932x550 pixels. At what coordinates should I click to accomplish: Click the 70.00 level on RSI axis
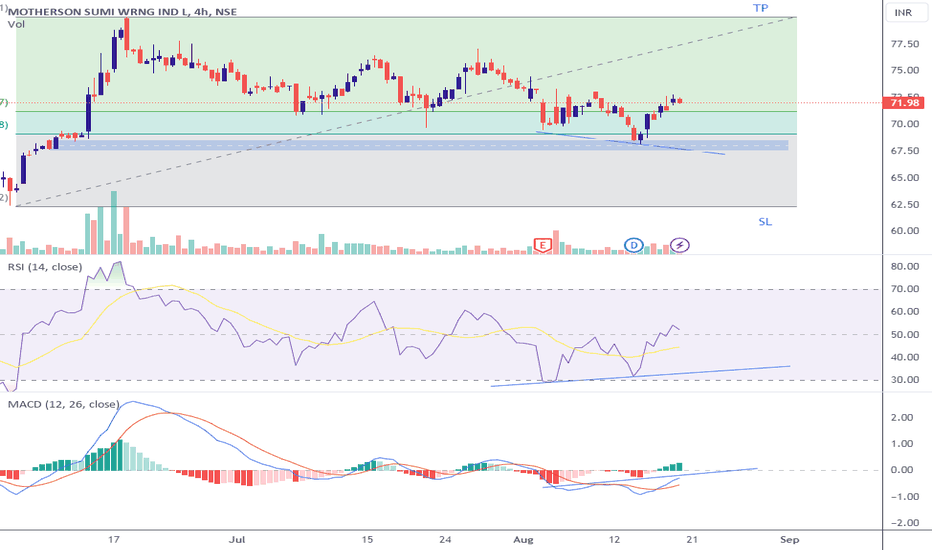point(905,289)
